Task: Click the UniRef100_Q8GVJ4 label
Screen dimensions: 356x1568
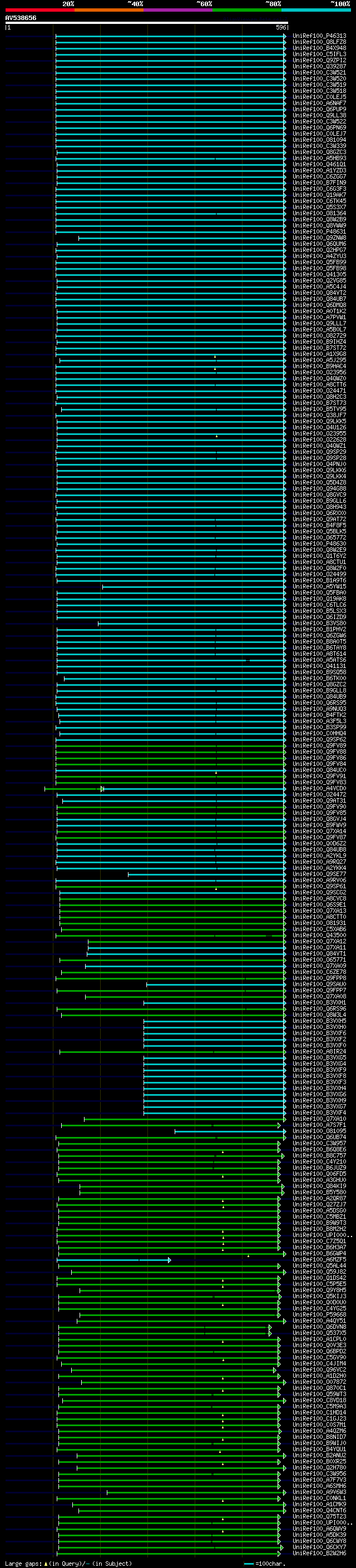Action: pos(319,819)
